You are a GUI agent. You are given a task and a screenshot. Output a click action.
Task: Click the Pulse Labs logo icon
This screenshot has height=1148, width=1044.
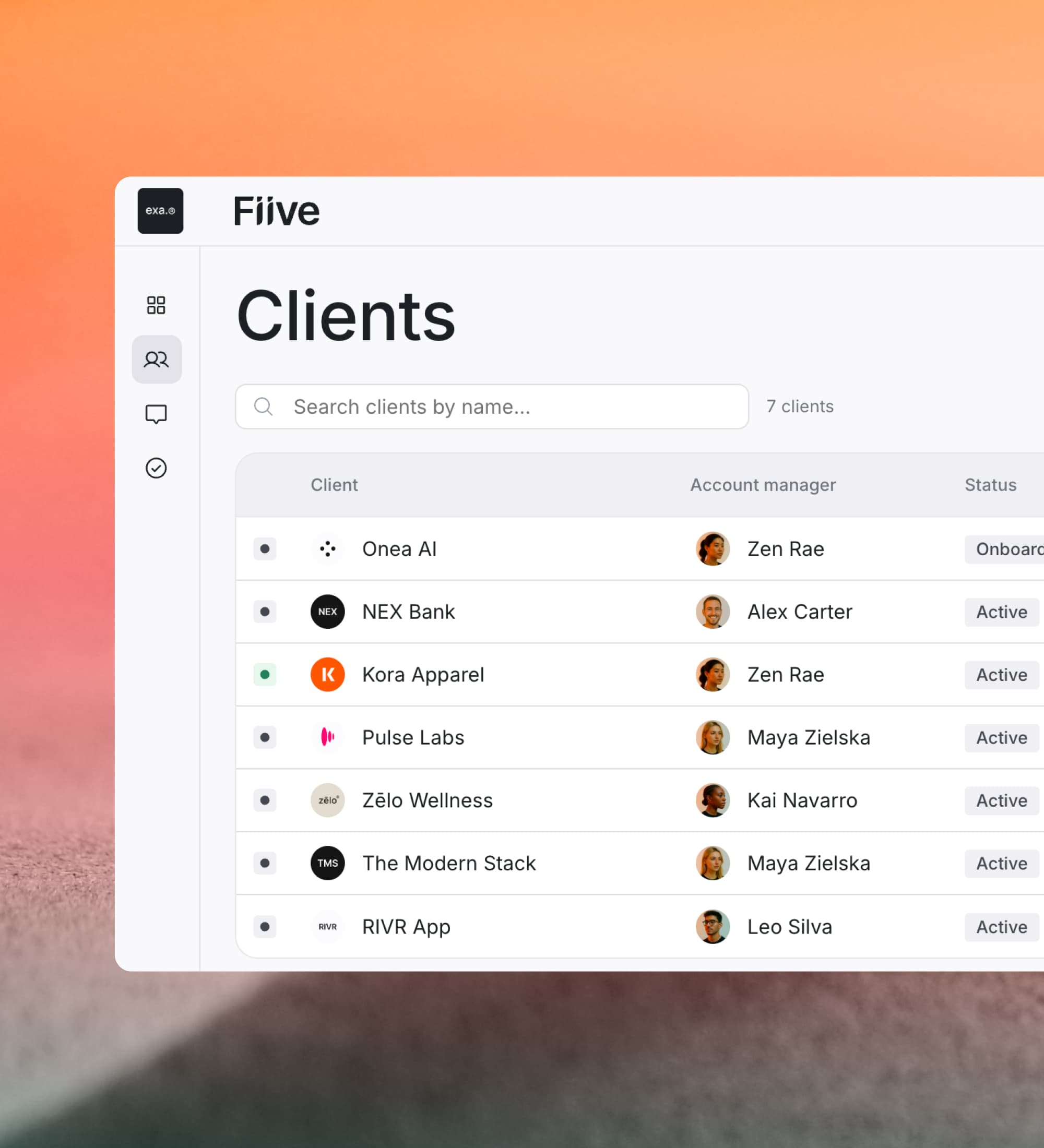tap(327, 737)
